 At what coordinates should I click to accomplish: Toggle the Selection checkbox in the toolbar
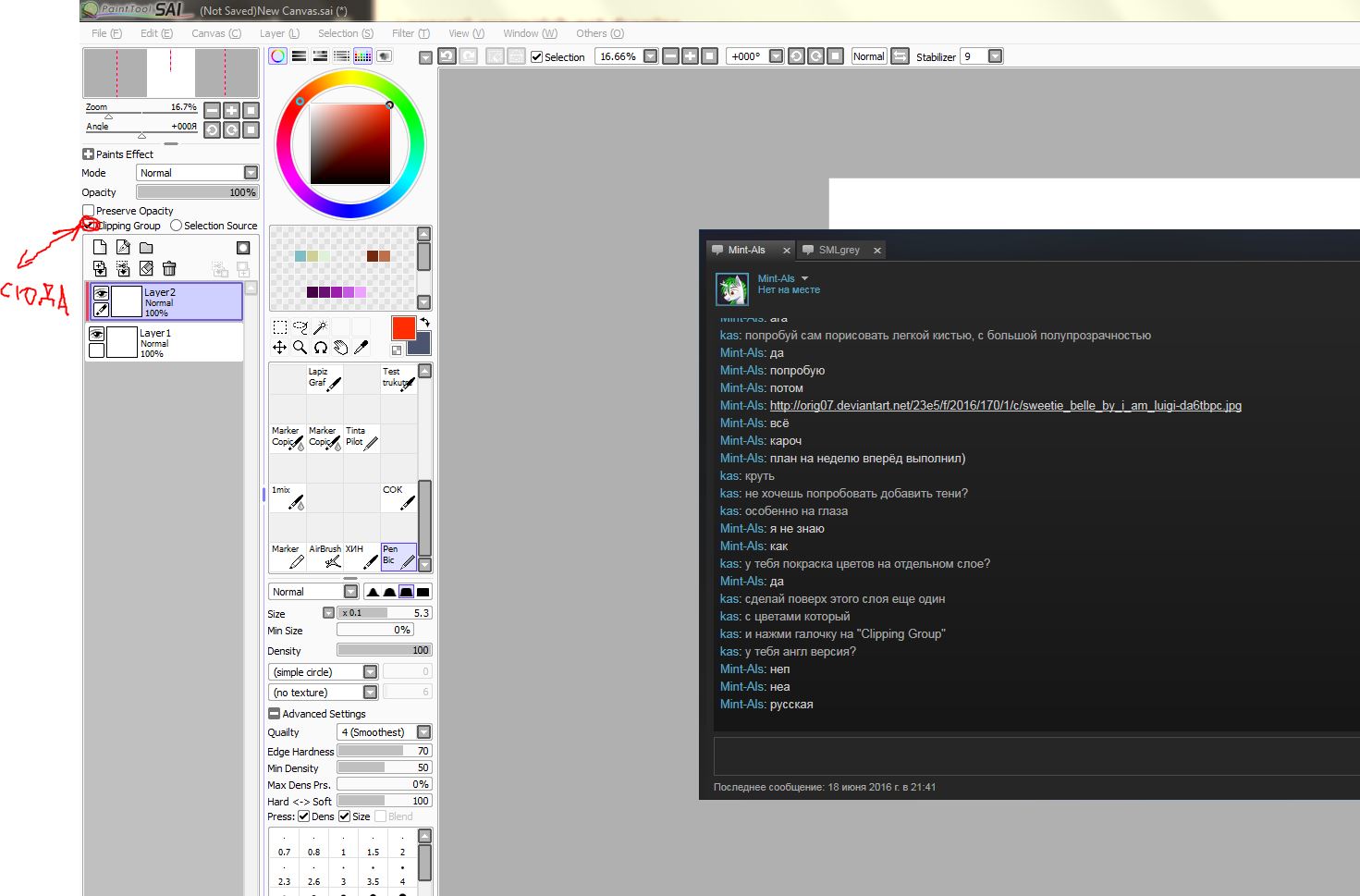[x=536, y=57]
